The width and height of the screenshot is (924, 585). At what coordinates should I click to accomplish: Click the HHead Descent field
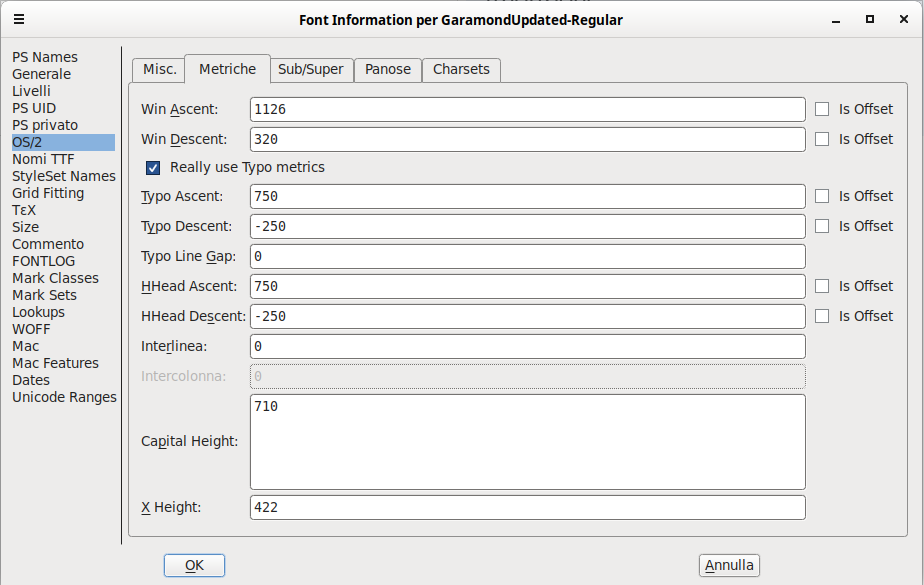point(527,316)
